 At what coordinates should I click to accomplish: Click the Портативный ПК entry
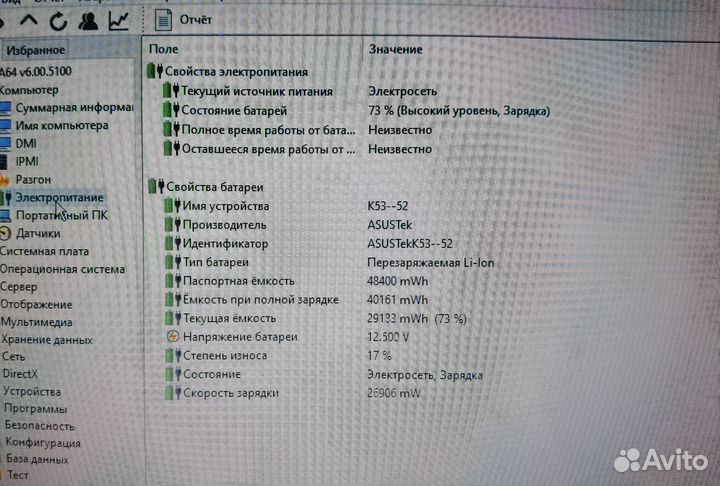point(61,215)
